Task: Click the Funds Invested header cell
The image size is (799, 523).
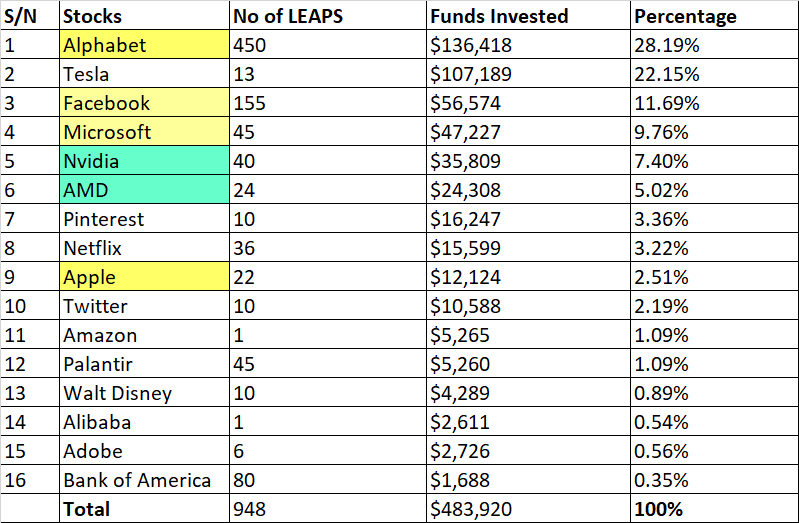Action: (527, 16)
